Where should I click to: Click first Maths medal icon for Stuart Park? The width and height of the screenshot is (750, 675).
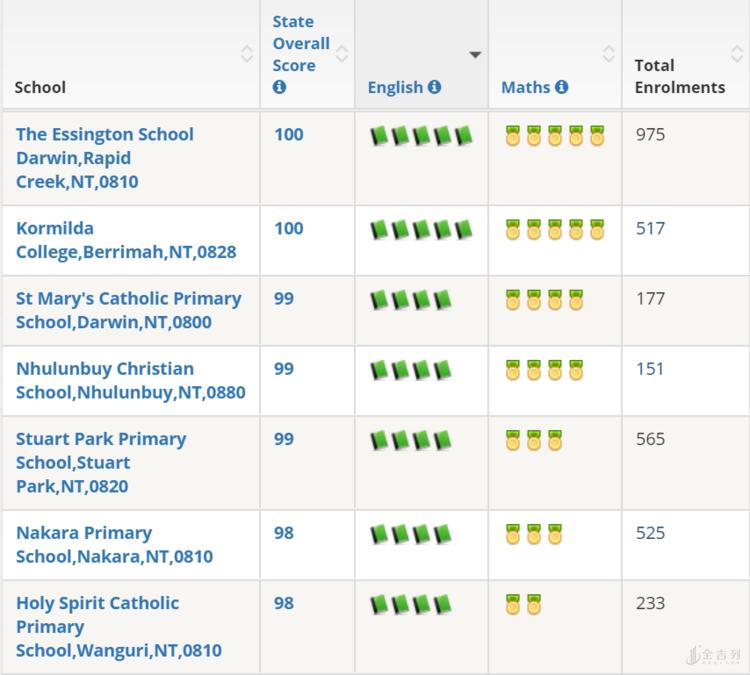[513, 440]
